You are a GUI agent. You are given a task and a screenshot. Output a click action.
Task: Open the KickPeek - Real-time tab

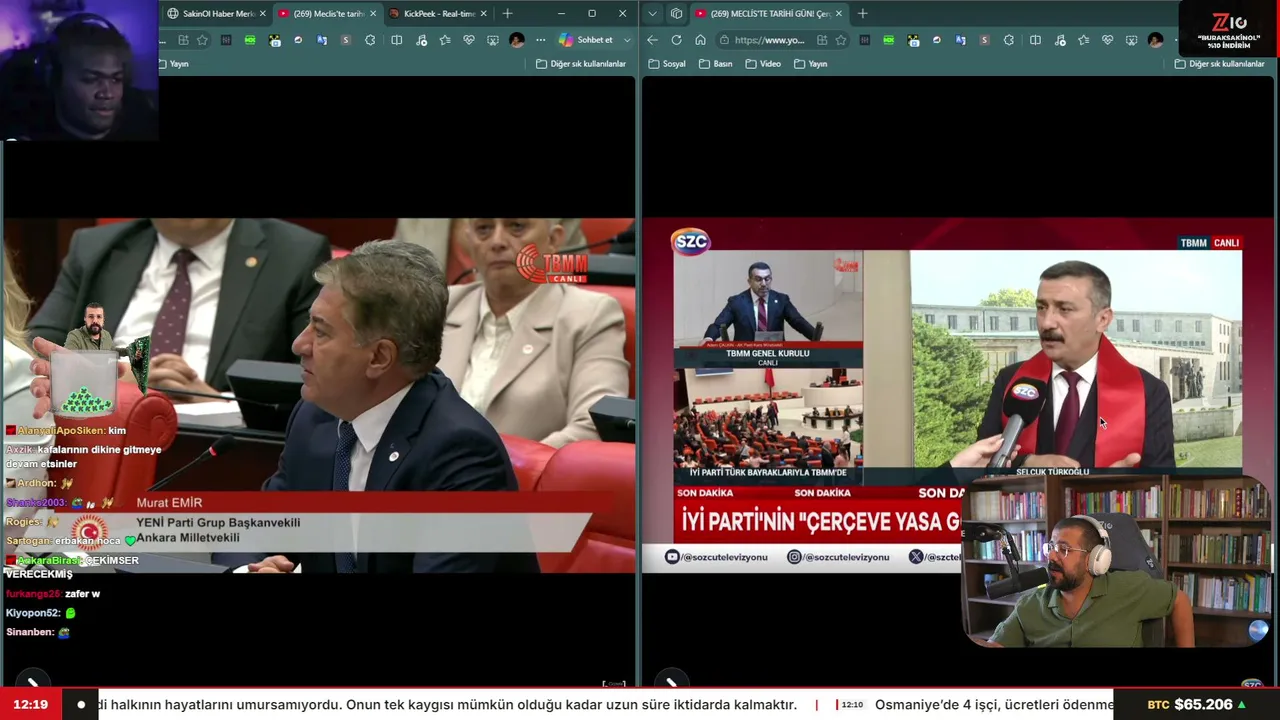(x=437, y=14)
